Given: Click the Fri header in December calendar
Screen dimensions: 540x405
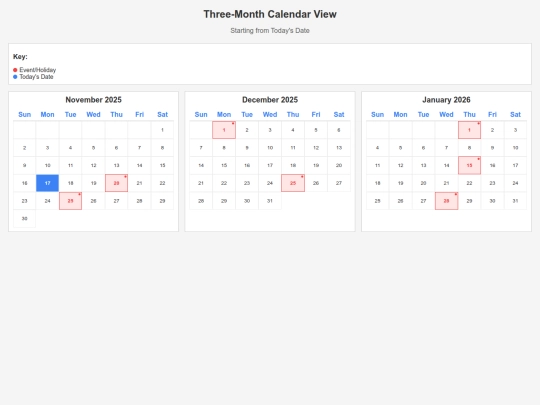Looking at the screenshot, I should click(316, 114).
